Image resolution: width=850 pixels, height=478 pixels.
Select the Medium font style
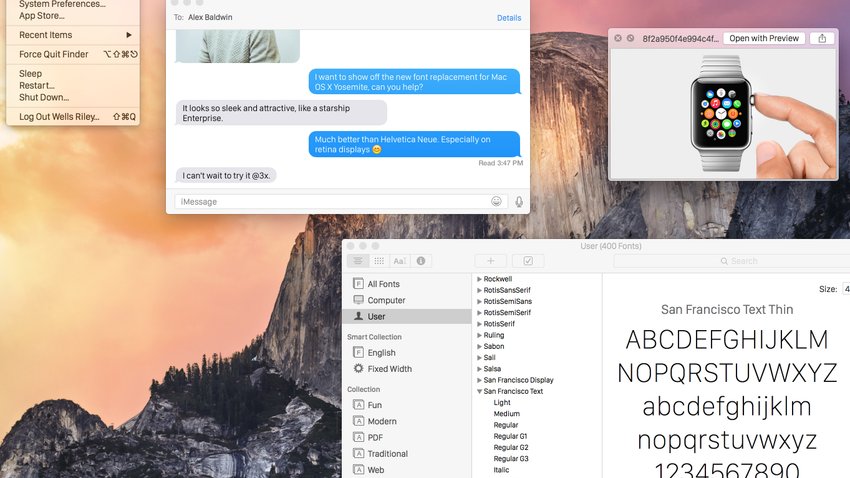[507, 414]
